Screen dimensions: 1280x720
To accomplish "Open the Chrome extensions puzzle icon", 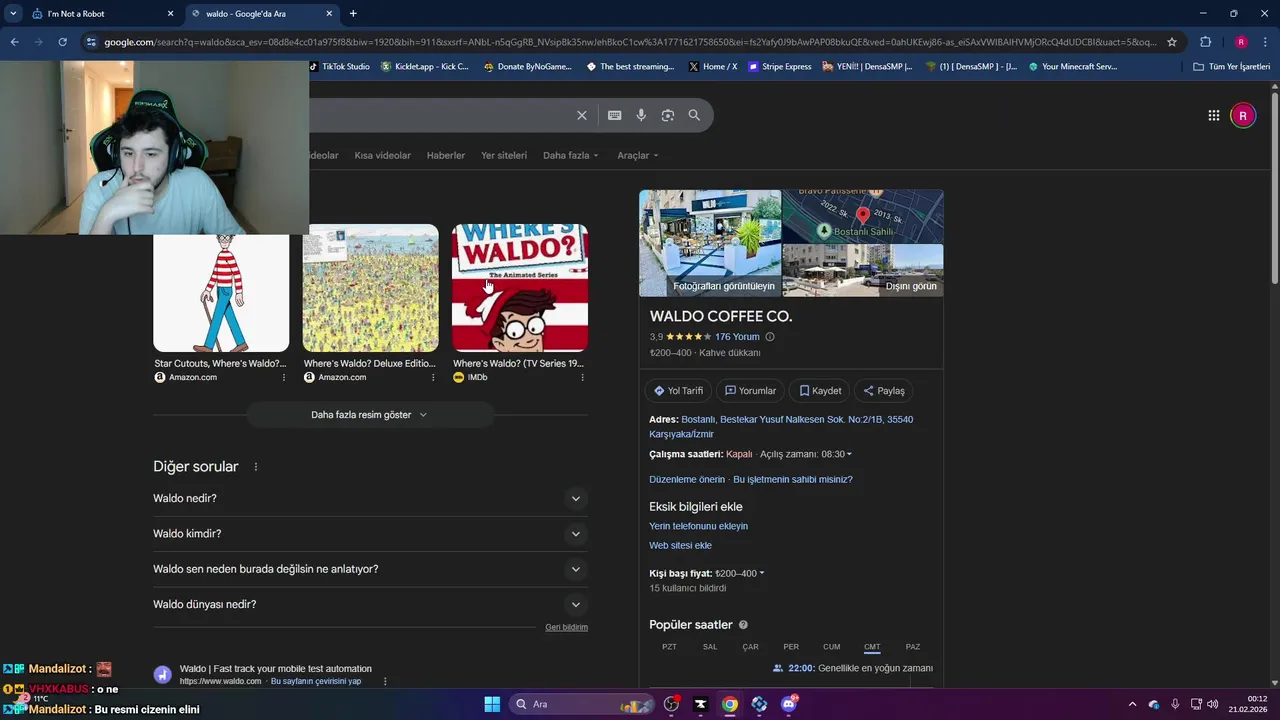I will pos(1205,42).
